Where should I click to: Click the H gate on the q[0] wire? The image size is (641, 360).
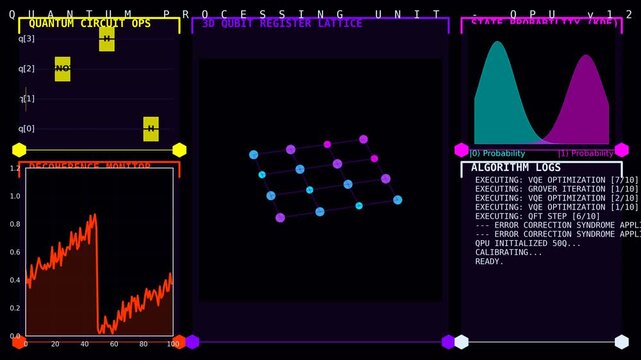click(x=151, y=129)
